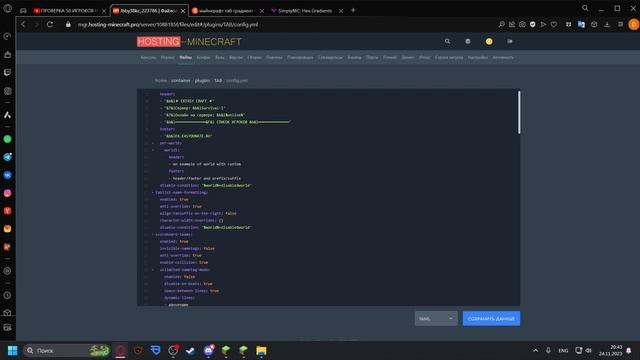Viewport: 640px width, 360px height.
Task: Open Instagram in Opera sidebar
Action: [x=7, y=193]
